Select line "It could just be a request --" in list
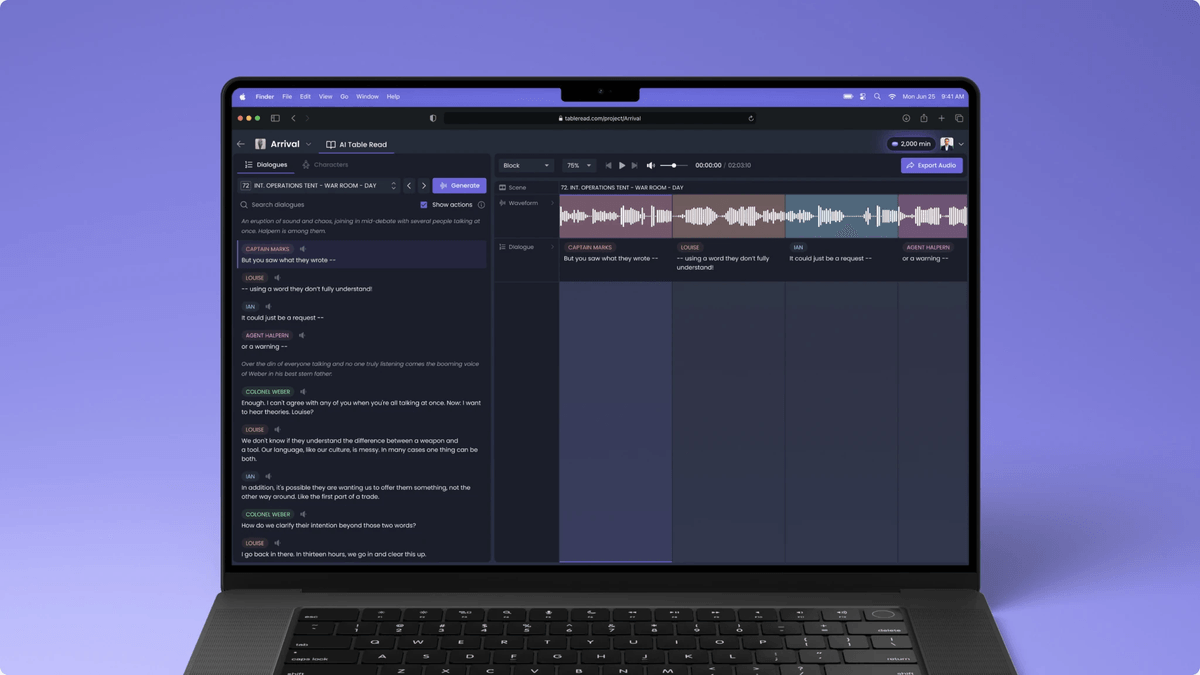The height and width of the screenshot is (675, 1200). [x=282, y=318]
